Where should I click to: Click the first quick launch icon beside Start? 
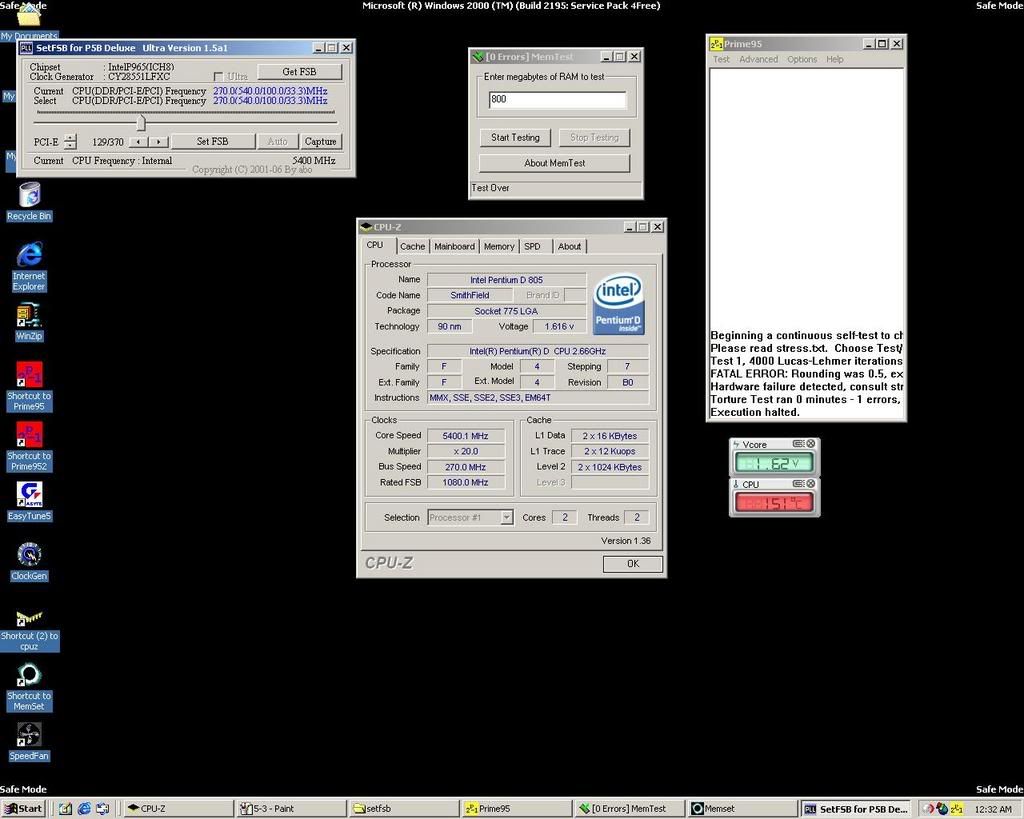[x=65, y=809]
